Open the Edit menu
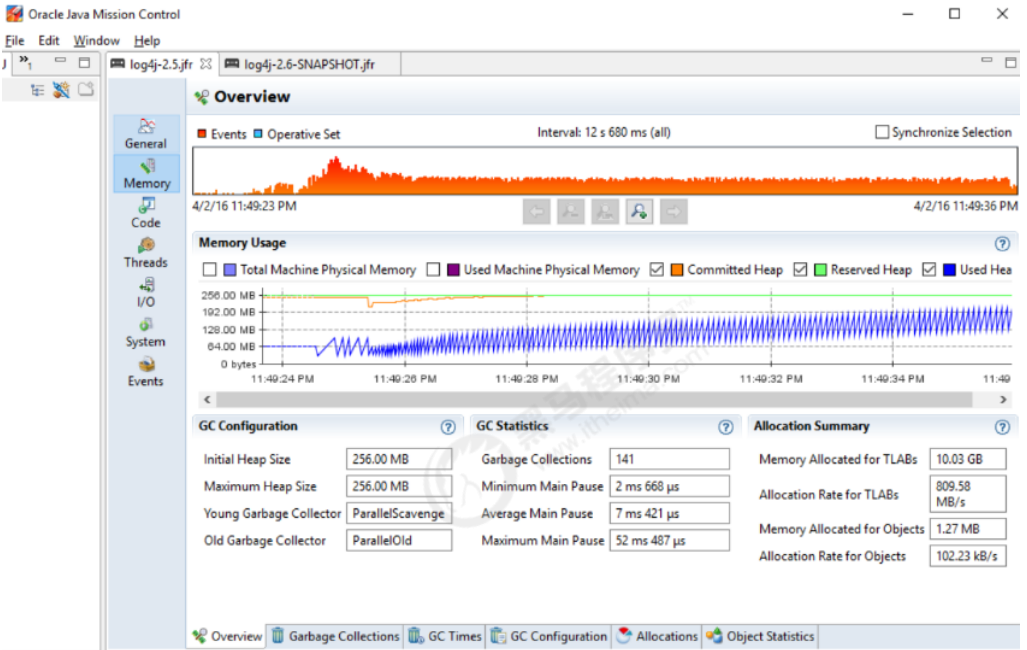The height and width of the screenshot is (650, 1027). tap(48, 41)
